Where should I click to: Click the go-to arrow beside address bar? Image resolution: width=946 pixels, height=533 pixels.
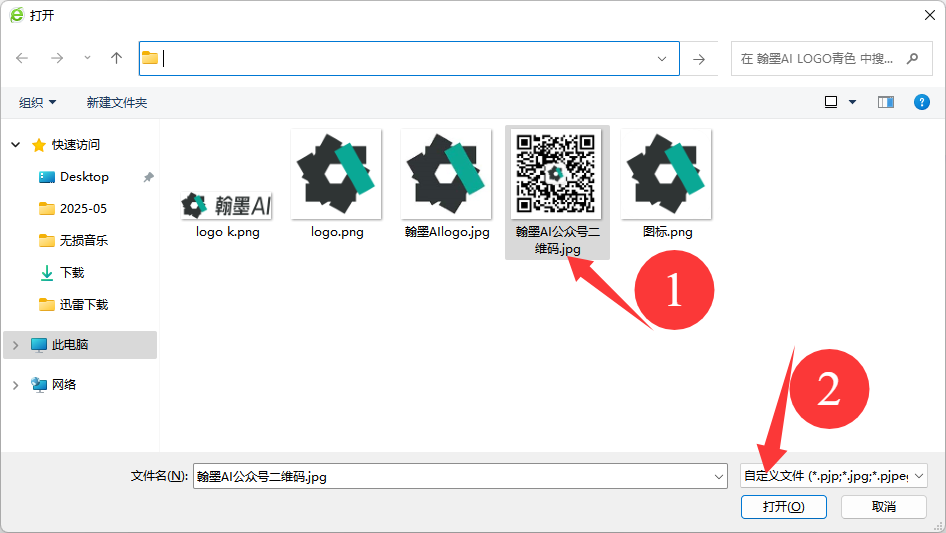(699, 59)
